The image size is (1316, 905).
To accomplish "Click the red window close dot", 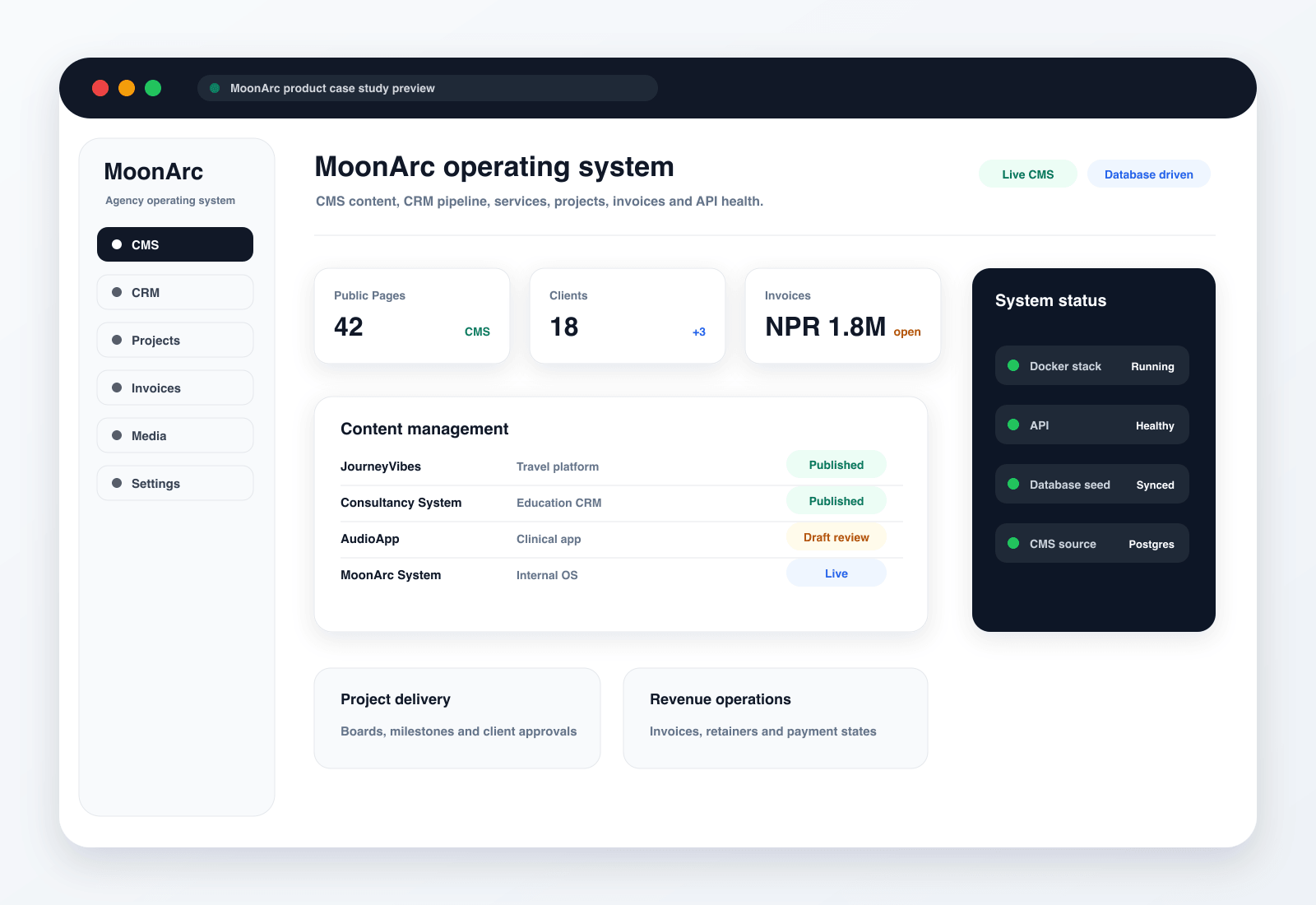I will [100, 88].
